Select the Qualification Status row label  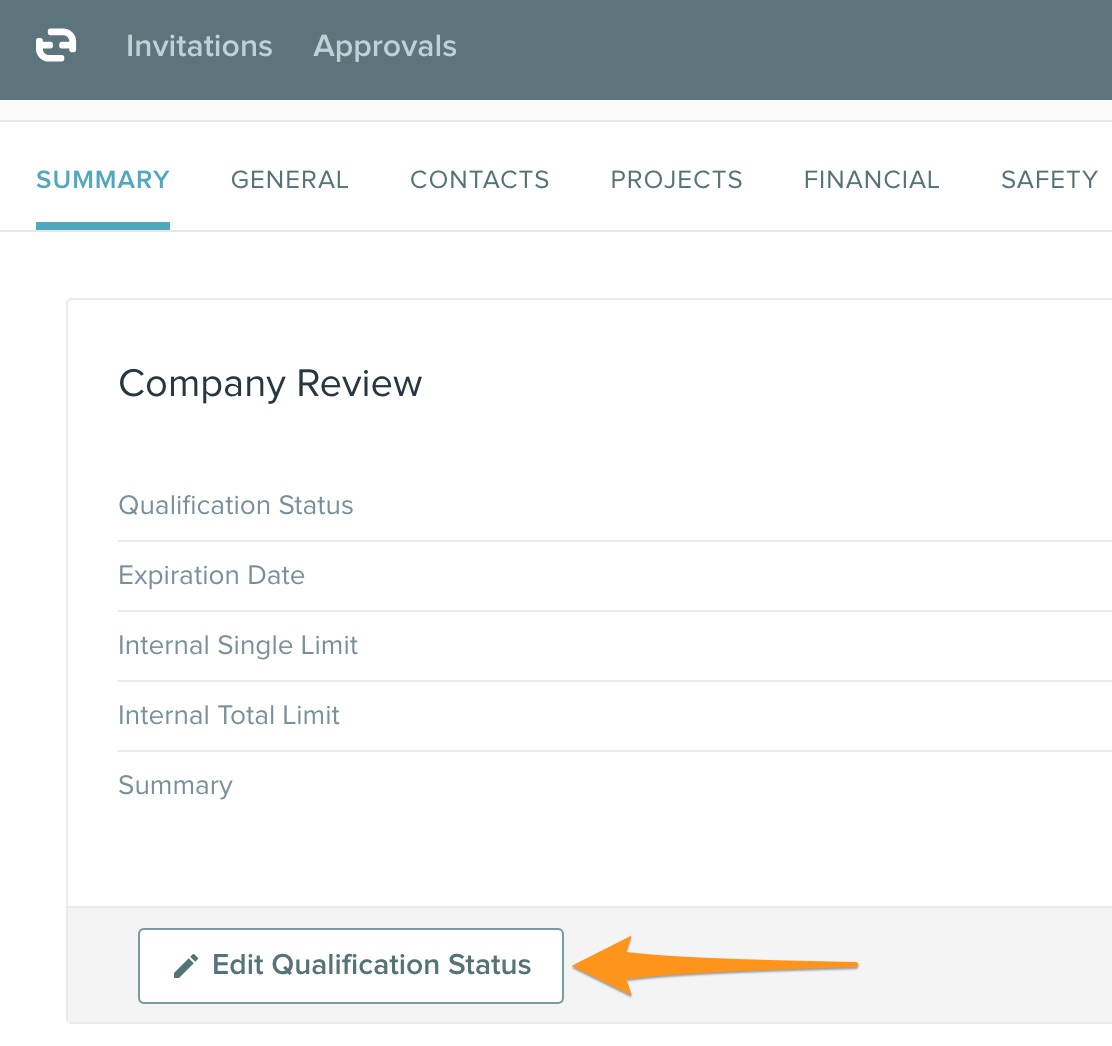coord(236,506)
